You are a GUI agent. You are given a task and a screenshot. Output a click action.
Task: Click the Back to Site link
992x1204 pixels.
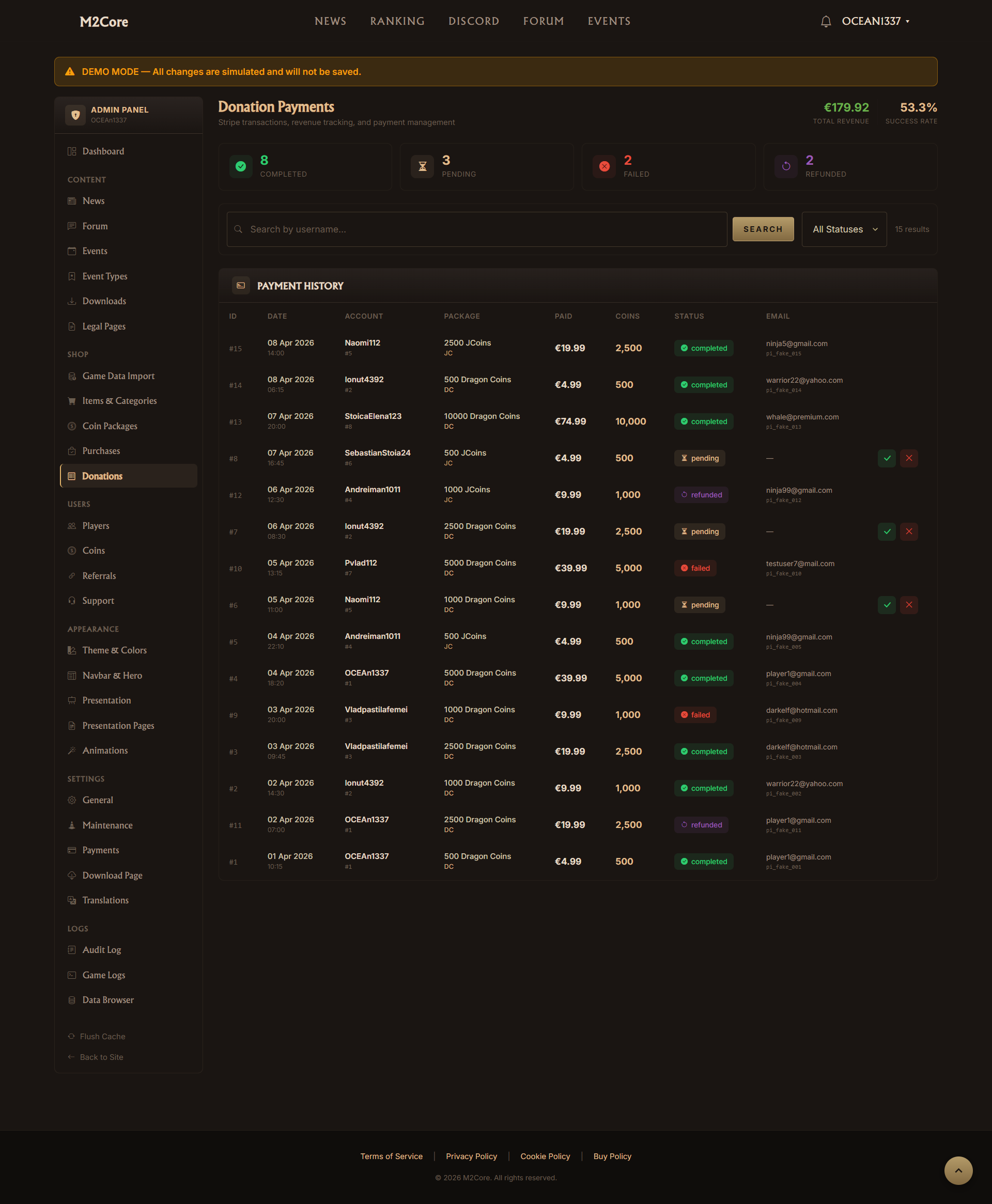[101, 1057]
